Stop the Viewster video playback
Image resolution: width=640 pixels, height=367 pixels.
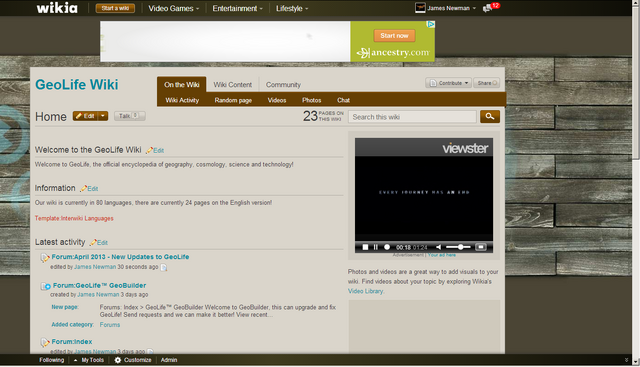tap(365, 247)
